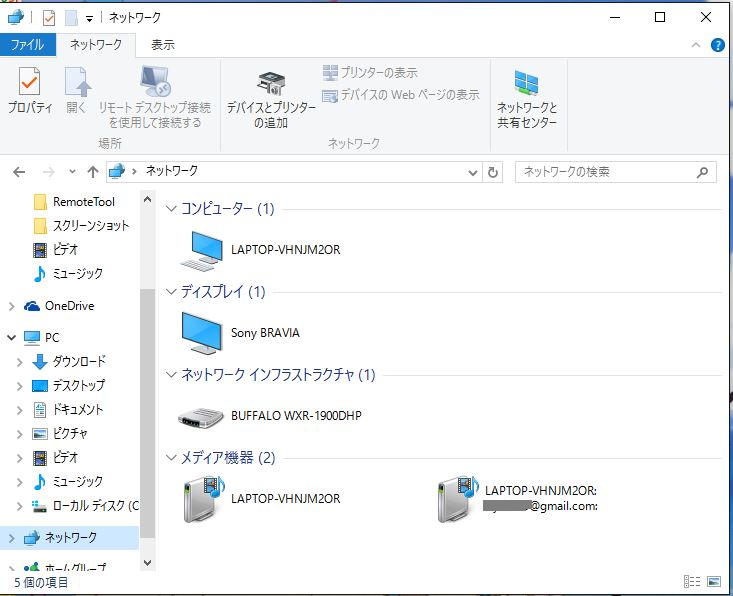Collapse the ディスプレイ (1) group
This screenshot has height=596, width=733.
click(171, 292)
